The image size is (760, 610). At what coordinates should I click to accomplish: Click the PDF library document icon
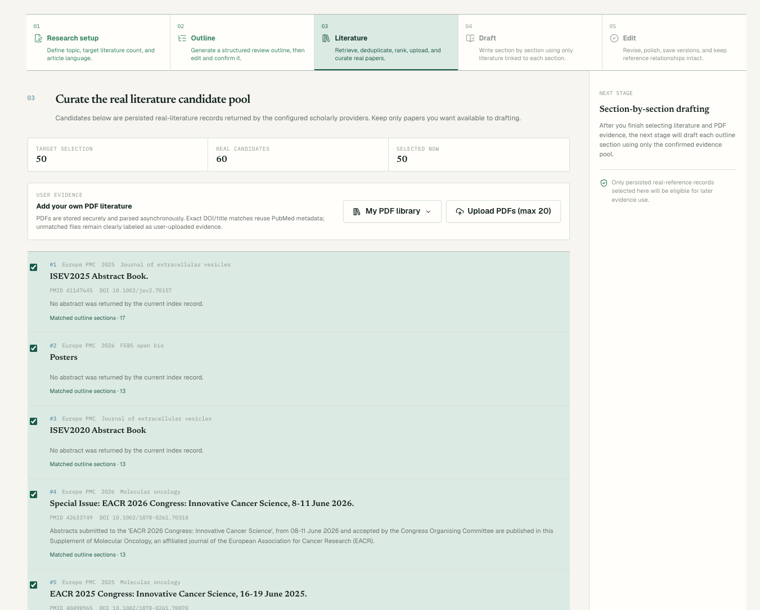(x=357, y=212)
